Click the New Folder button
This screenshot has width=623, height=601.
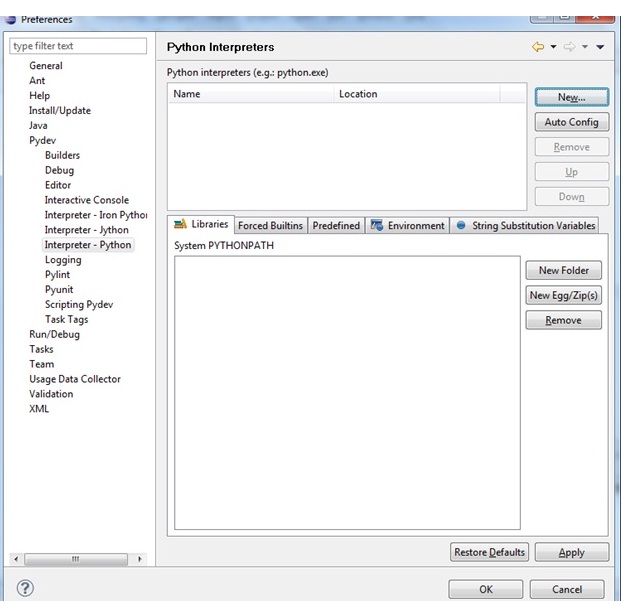tap(564, 270)
